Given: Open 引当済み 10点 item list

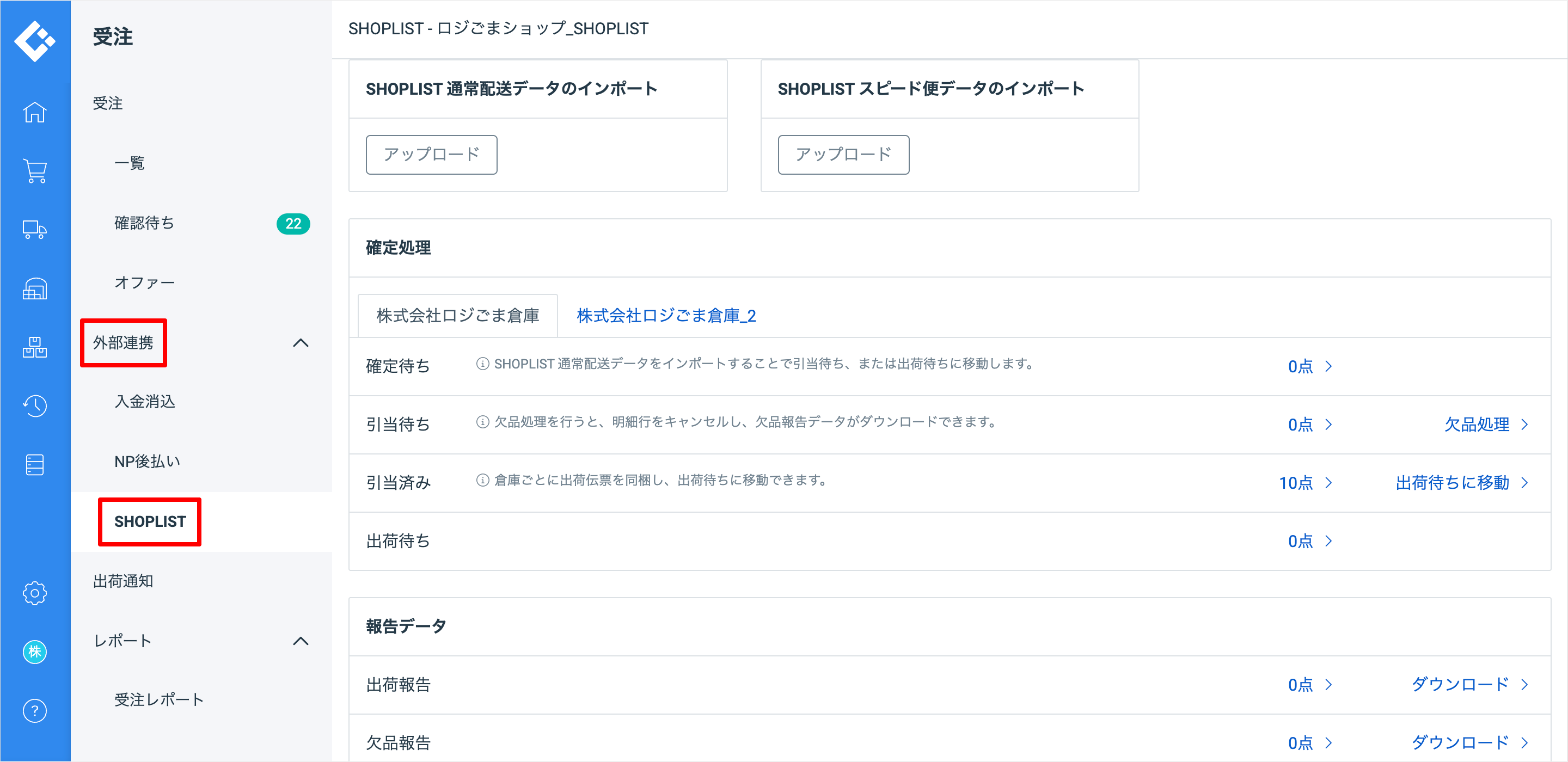Looking at the screenshot, I should pos(1304,483).
